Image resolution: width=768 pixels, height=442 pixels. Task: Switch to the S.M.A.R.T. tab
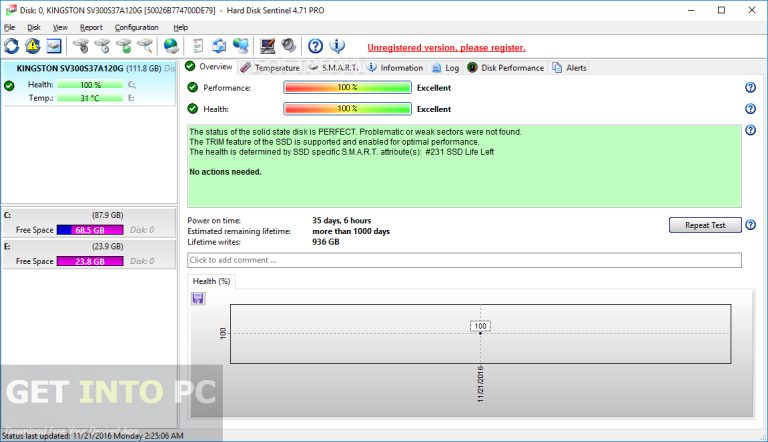coord(334,68)
